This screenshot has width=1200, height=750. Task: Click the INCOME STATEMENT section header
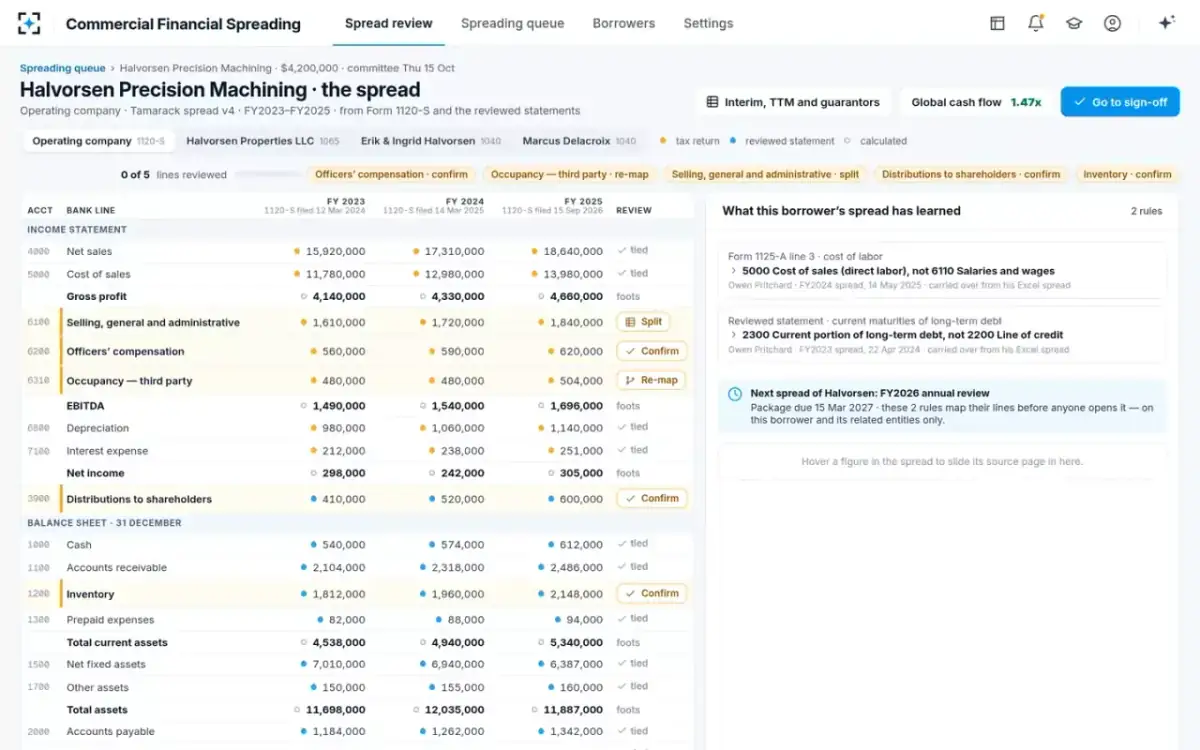pyautogui.click(x=77, y=229)
